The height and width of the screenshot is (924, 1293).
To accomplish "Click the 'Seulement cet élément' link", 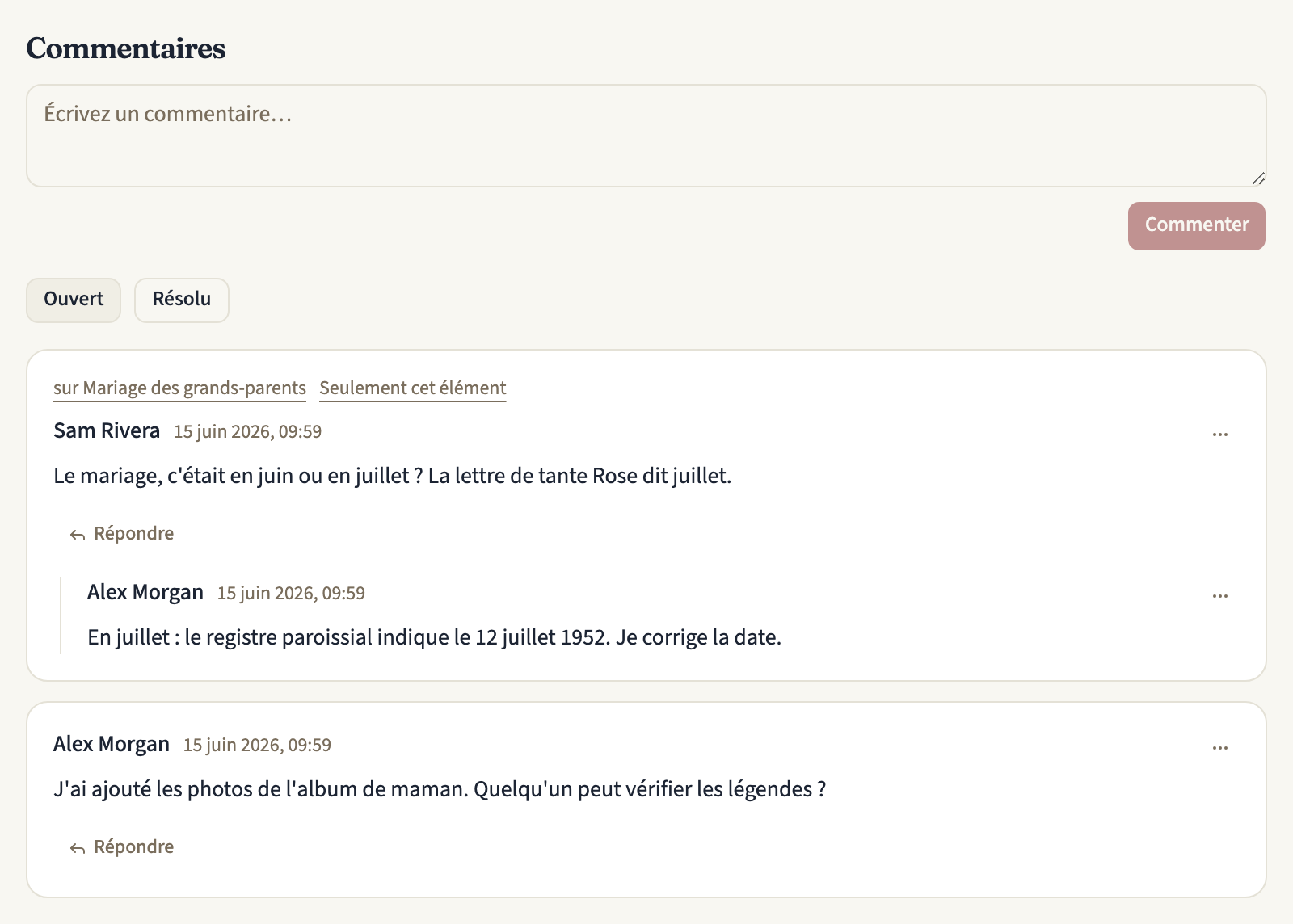I will click(413, 388).
